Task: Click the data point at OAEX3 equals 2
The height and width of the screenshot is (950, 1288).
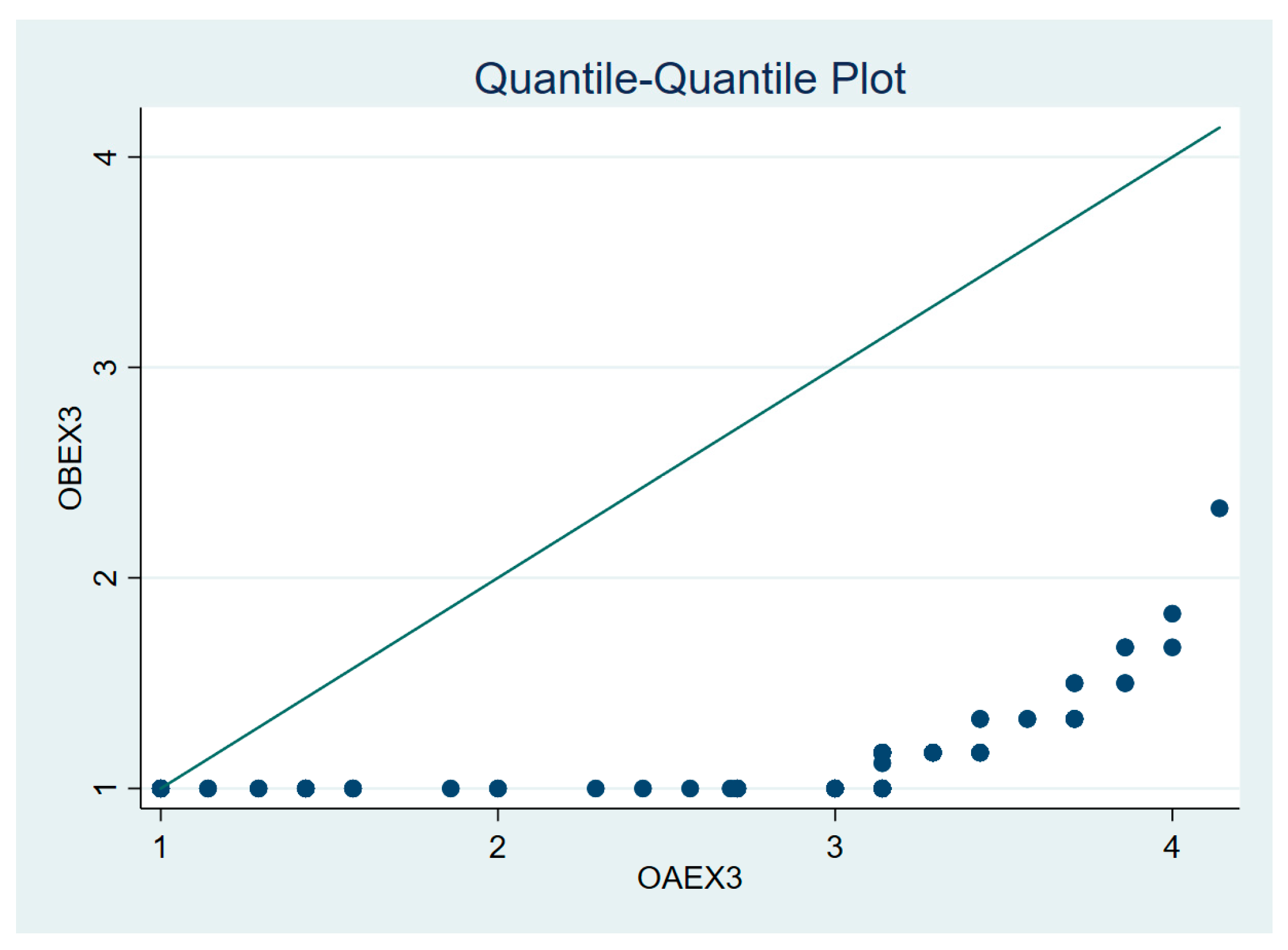Action: pyautogui.click(x=498, y=788)
